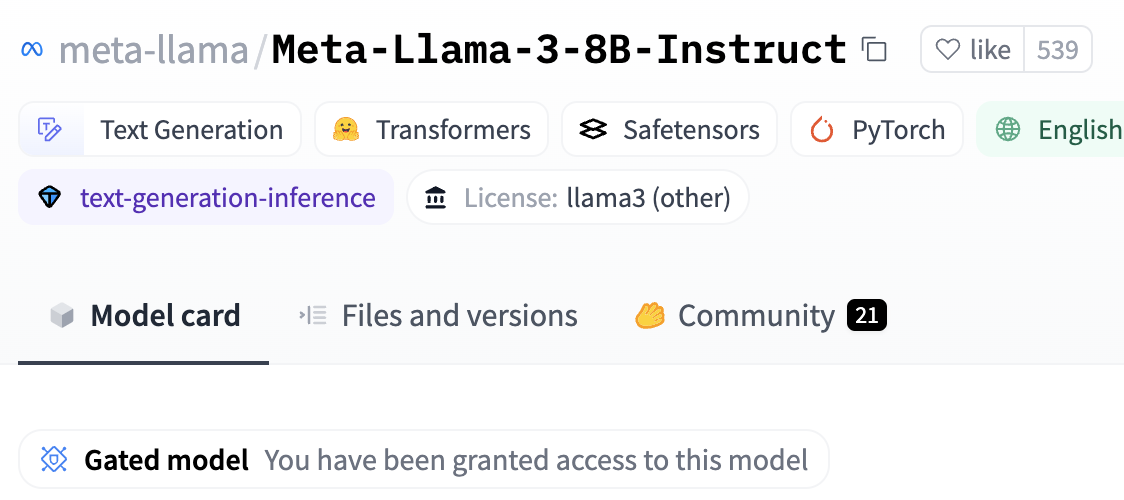Click the text-generation-inference tag
This screenshot has height=500, width=1124.
(227, 198)
